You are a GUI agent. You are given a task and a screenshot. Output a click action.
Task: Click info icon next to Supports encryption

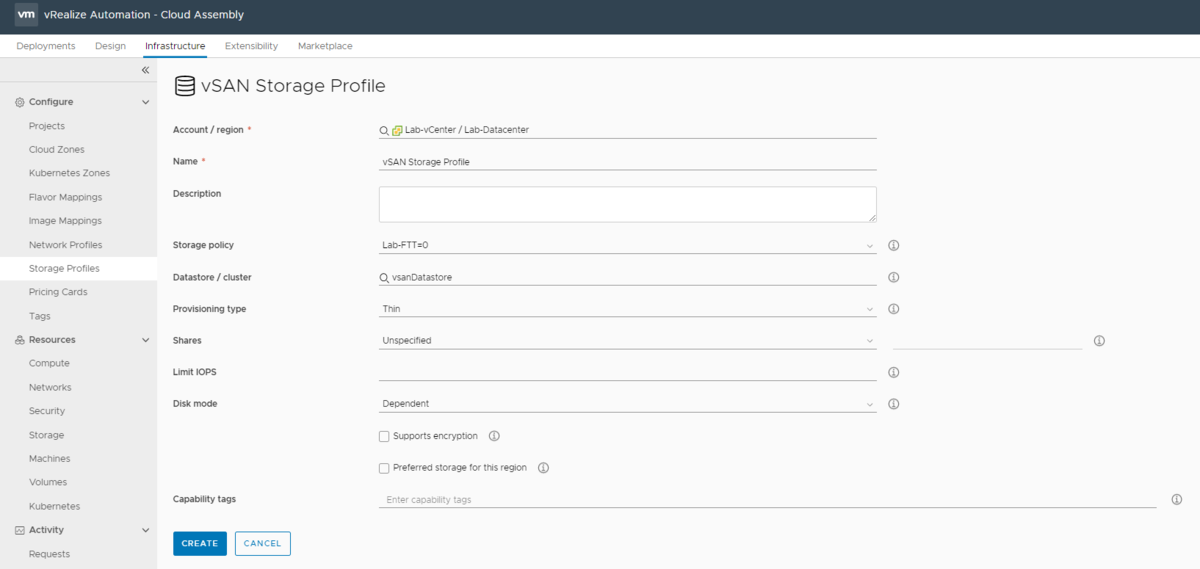pyautogui.click(x=494, y=436)
